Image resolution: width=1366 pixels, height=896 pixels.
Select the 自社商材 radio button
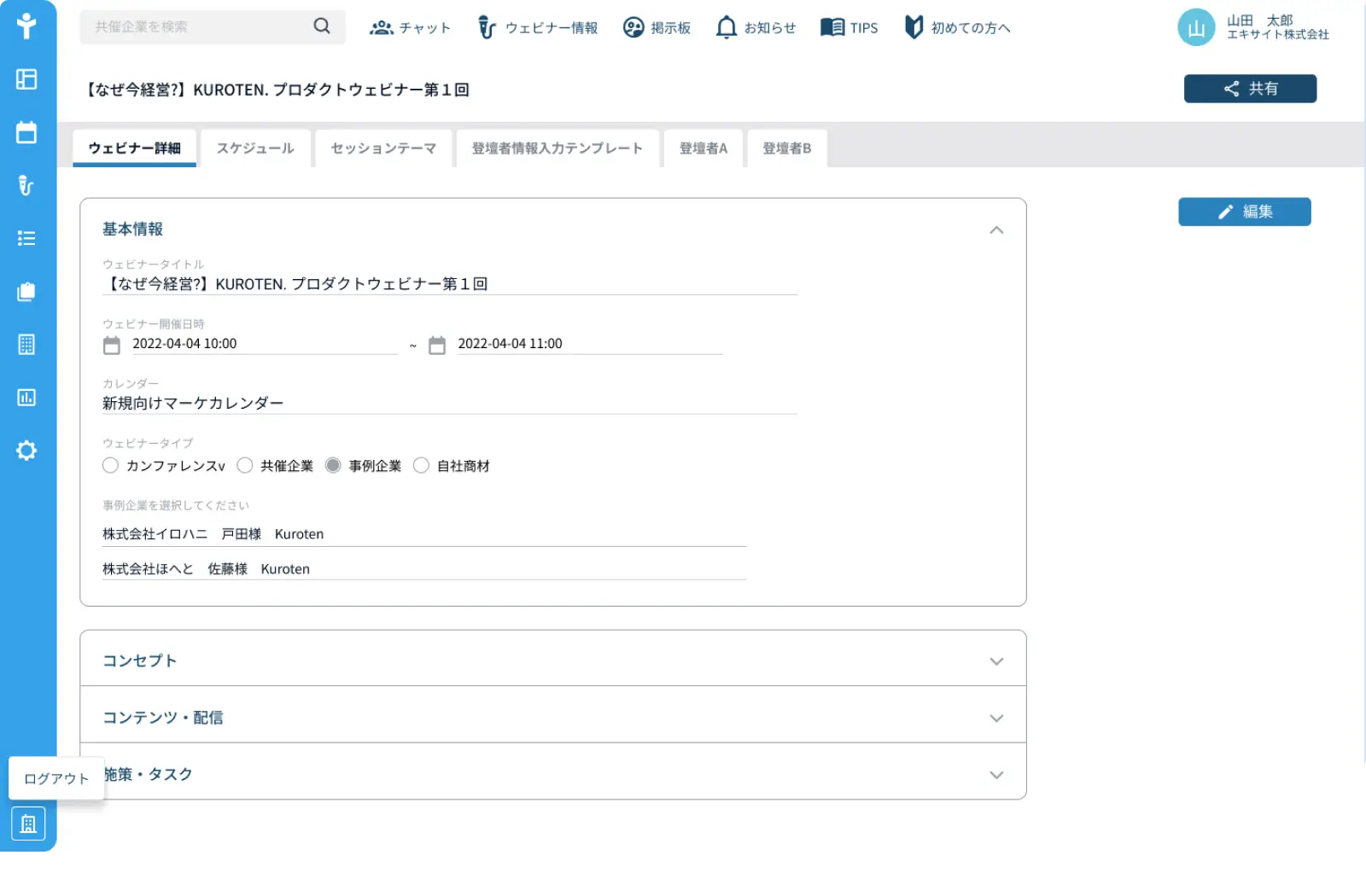point(421,465)
